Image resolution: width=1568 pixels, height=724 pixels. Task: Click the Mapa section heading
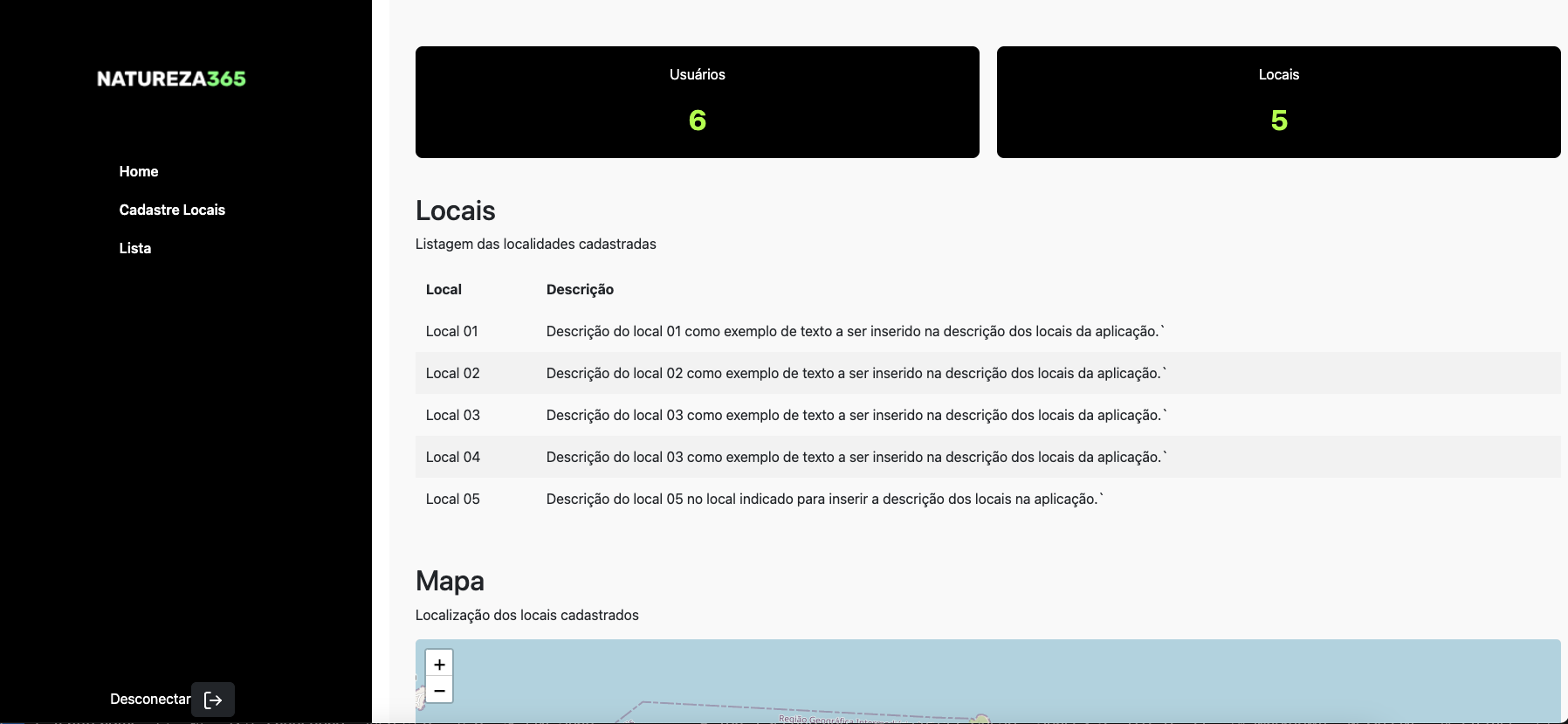click(450, 581)
